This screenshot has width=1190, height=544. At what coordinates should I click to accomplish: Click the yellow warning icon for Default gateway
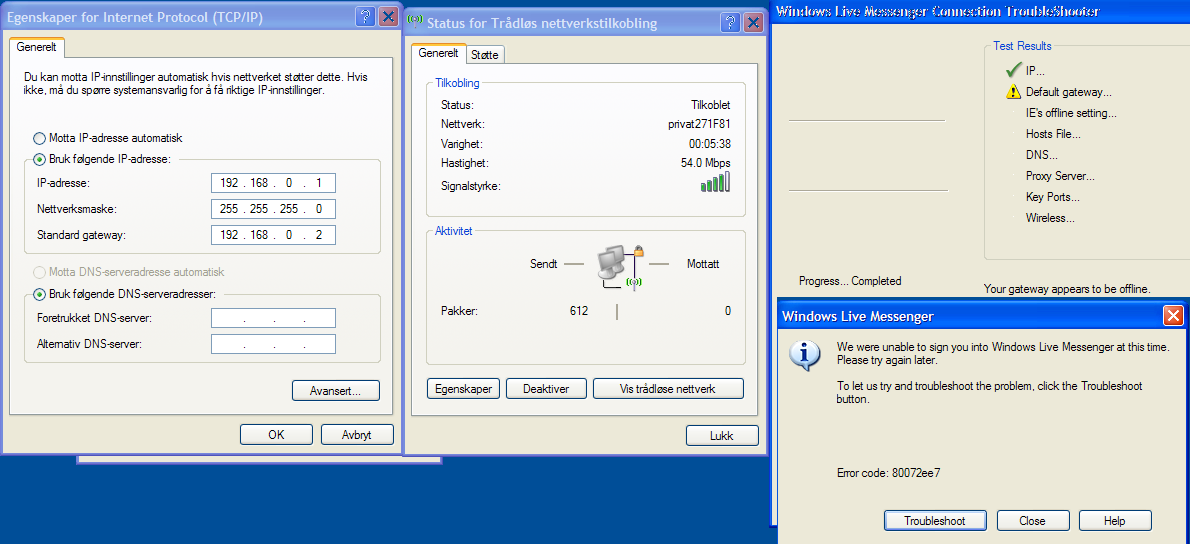click(x=1013, y=92)
